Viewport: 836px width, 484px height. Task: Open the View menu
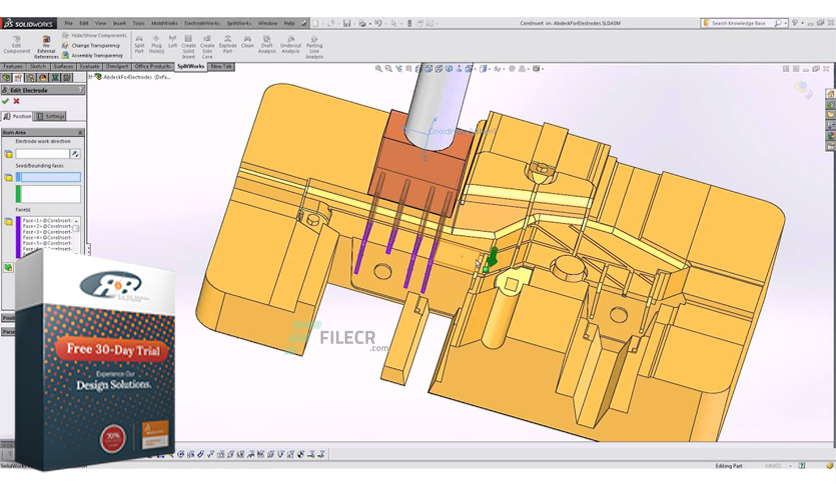point(100,23)
